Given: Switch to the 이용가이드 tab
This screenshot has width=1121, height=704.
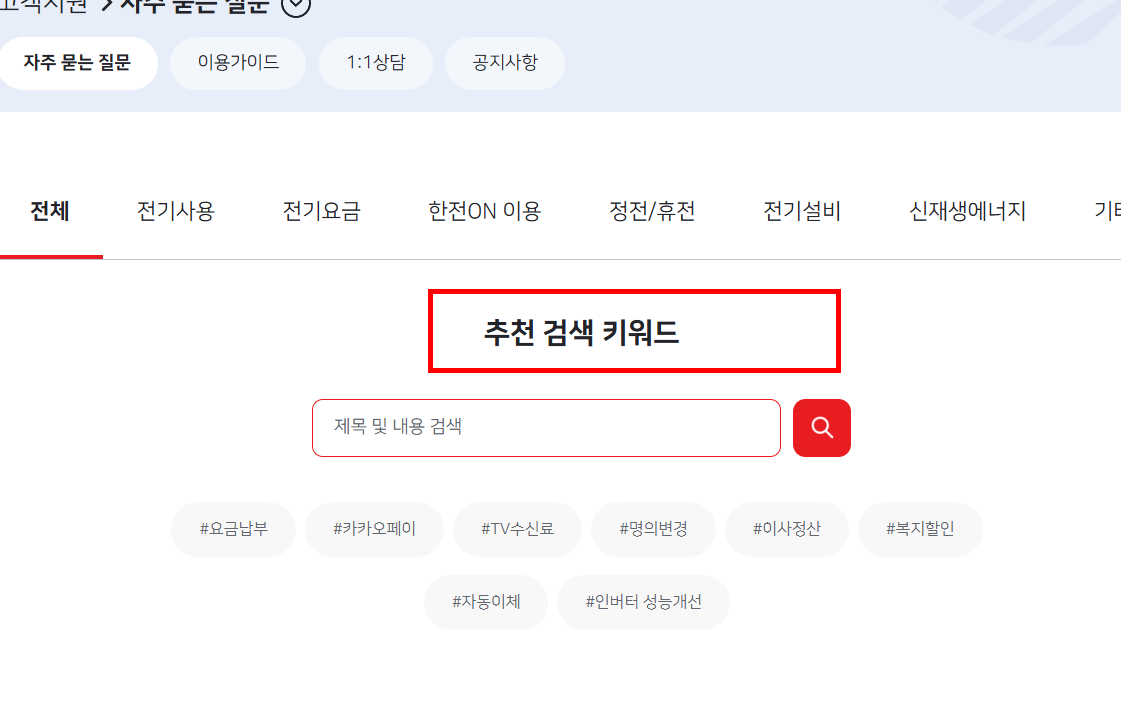Looking at the screenshot, I should tap(237, 62).
